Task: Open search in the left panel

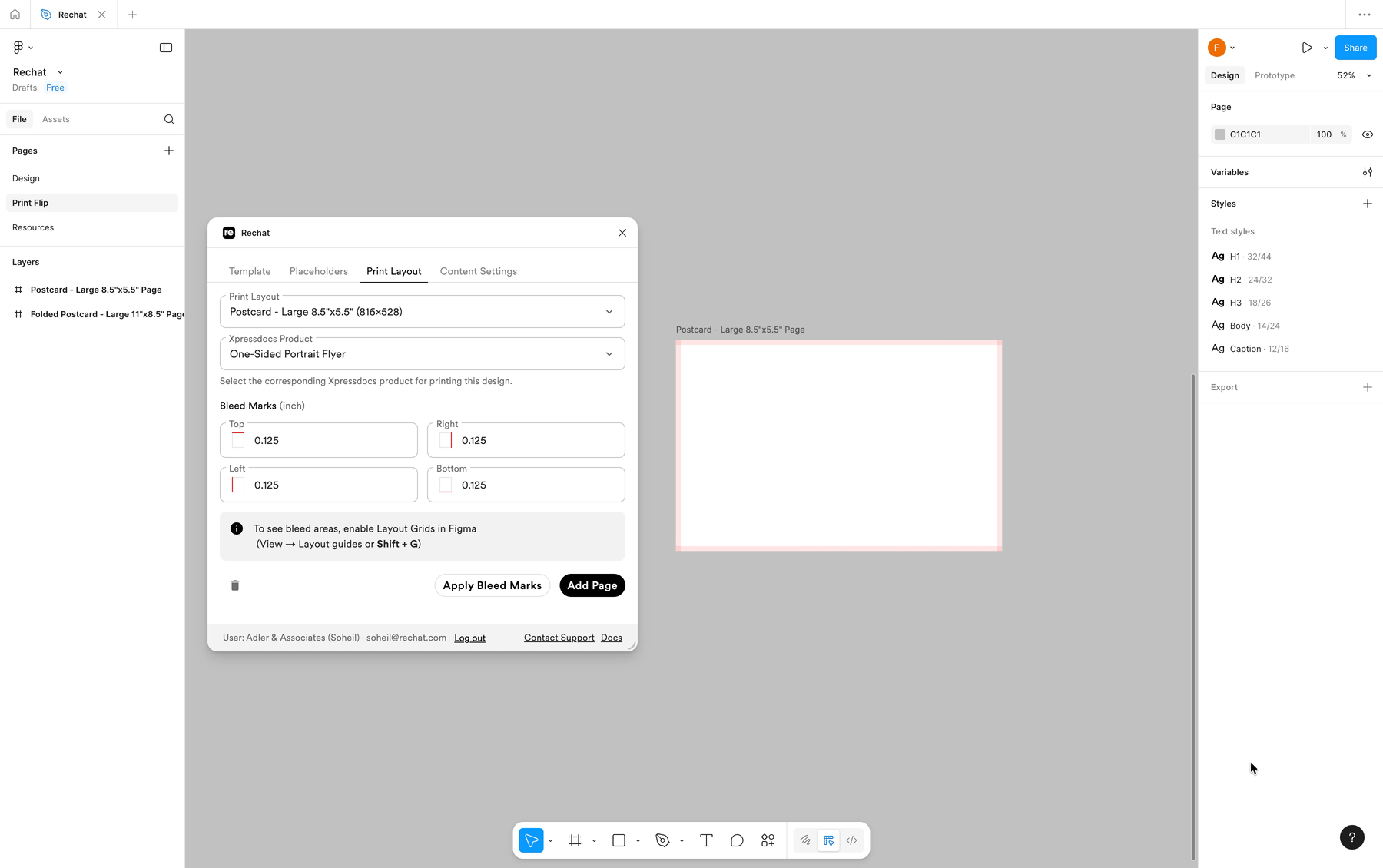Action: point(169,119)
